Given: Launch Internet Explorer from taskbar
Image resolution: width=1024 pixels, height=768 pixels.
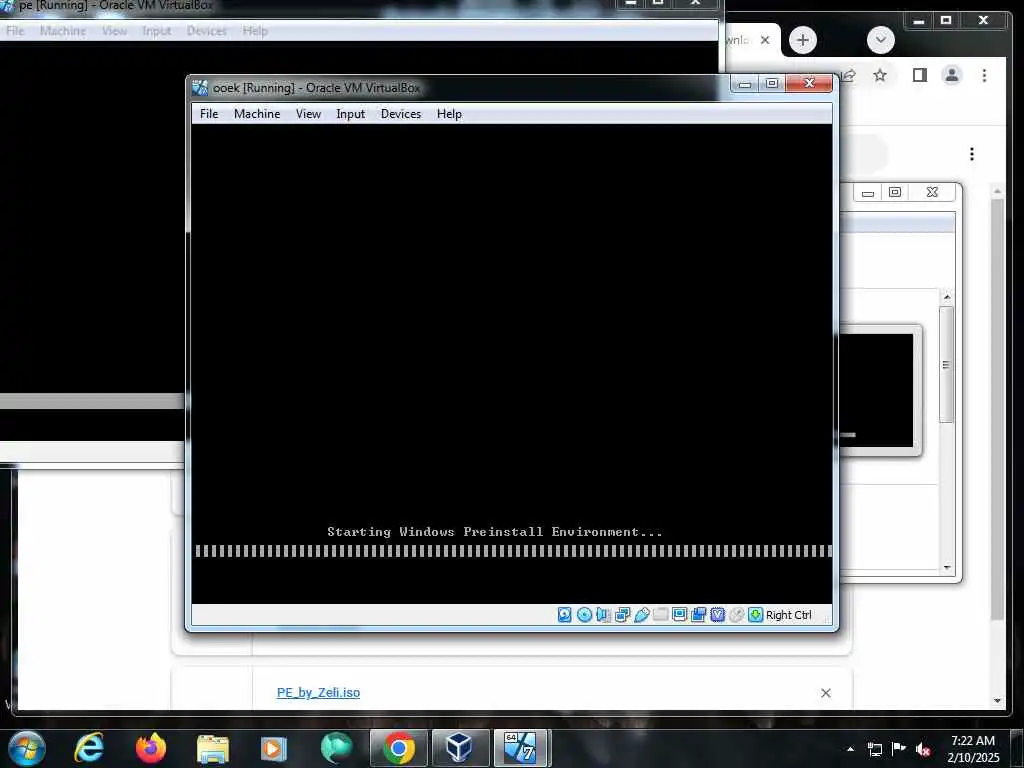Looking at the screenshot, I should click(89, 748).
